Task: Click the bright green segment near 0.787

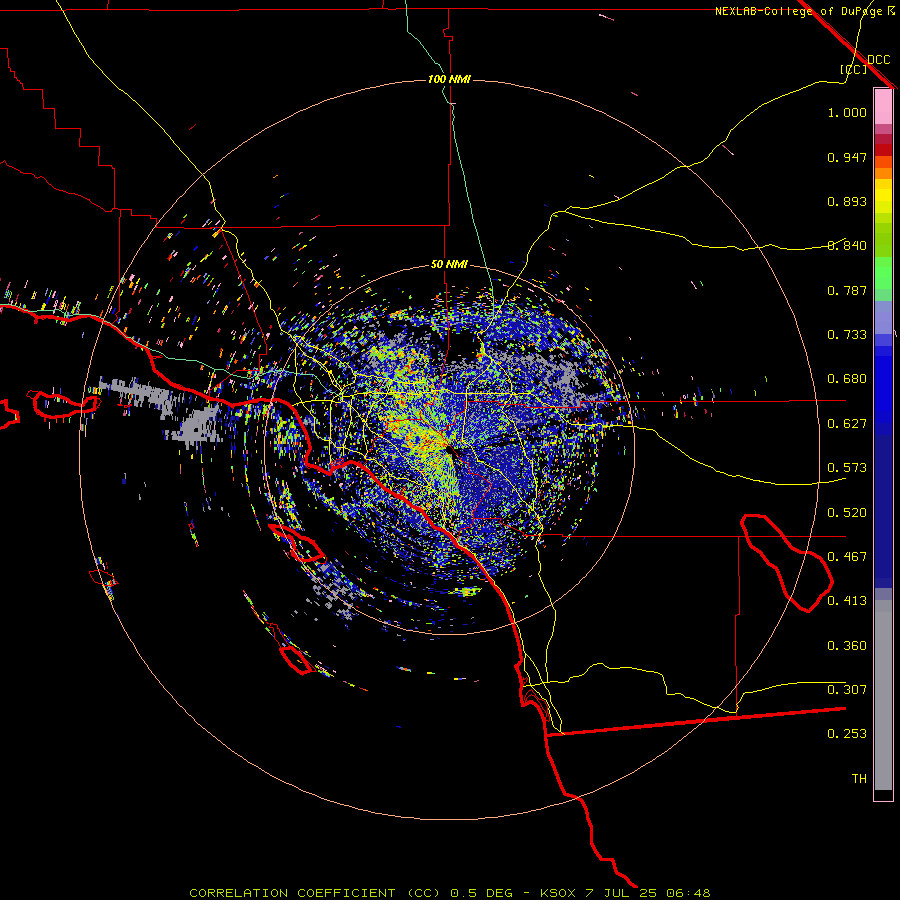Action: [883, 273]
